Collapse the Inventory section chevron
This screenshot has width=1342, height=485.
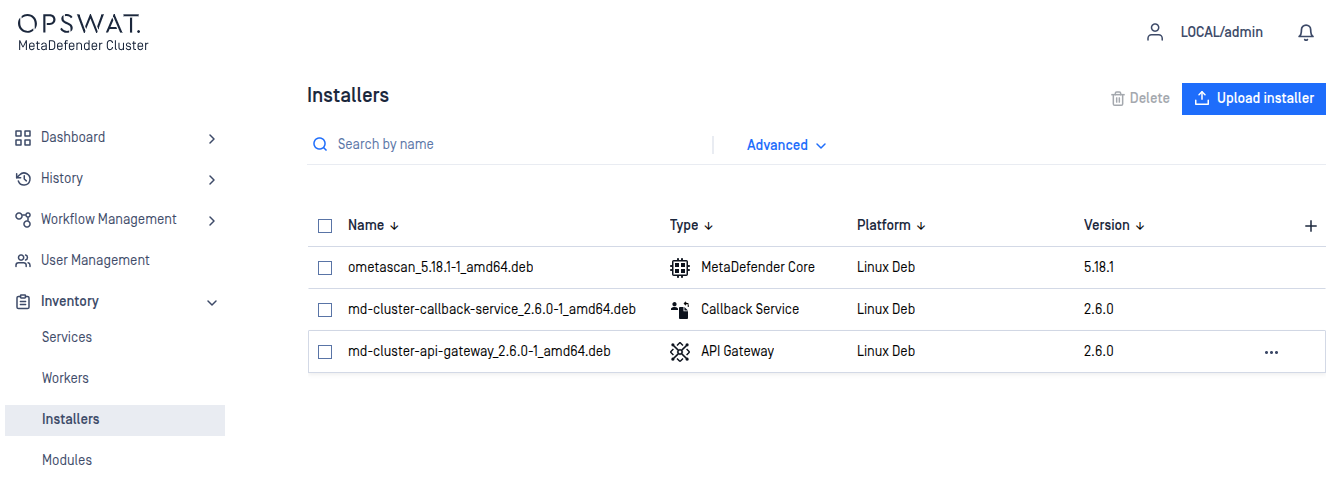(211, 302)
